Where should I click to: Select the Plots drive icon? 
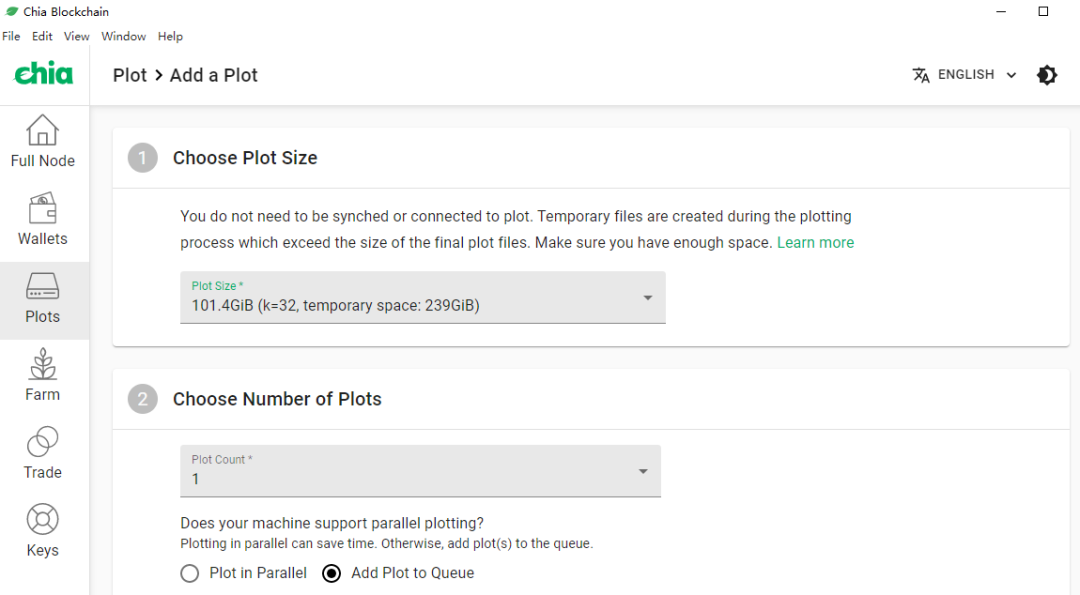click(43, 285)
